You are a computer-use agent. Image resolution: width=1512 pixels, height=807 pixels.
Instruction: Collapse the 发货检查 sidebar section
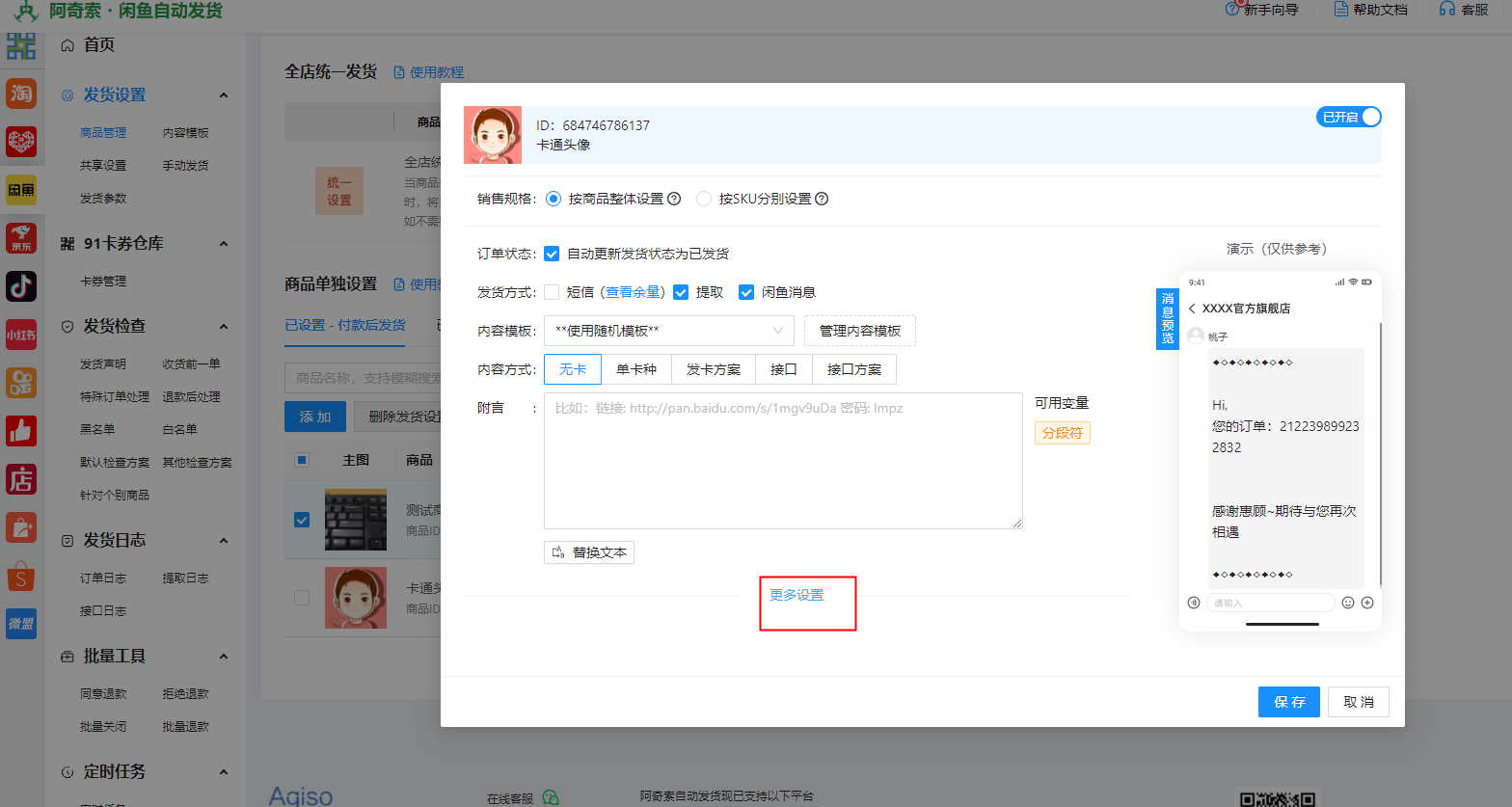pyautogui.click(x=224, y=326)
